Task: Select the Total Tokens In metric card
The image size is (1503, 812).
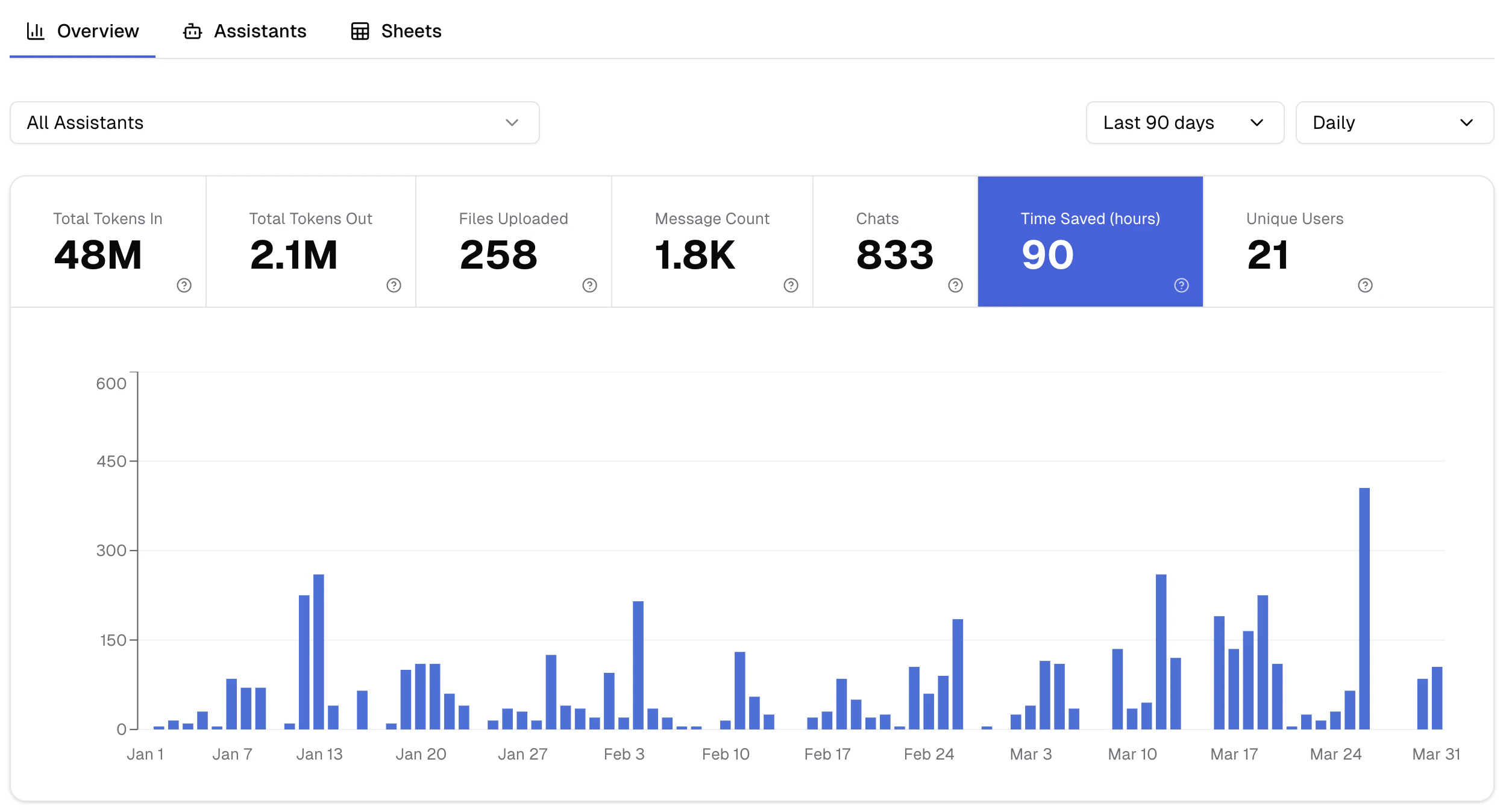Action: click(x=107, y=241)
